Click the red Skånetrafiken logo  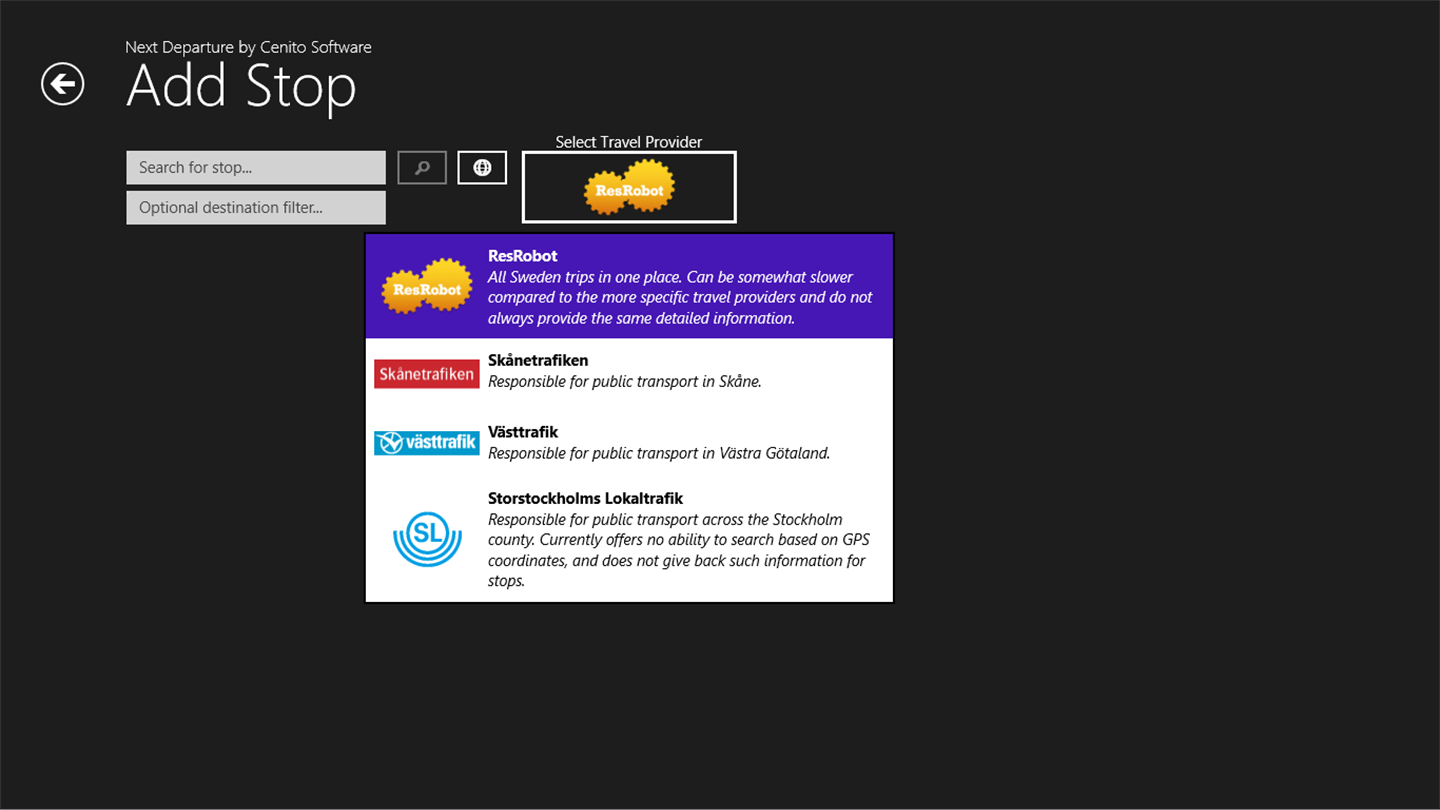point(427,374)
